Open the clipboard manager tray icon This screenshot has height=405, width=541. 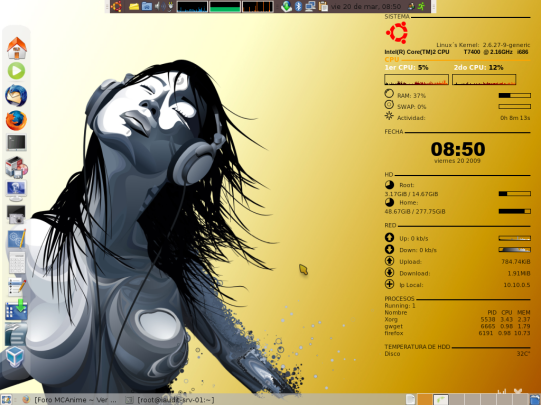click(323, 6)
